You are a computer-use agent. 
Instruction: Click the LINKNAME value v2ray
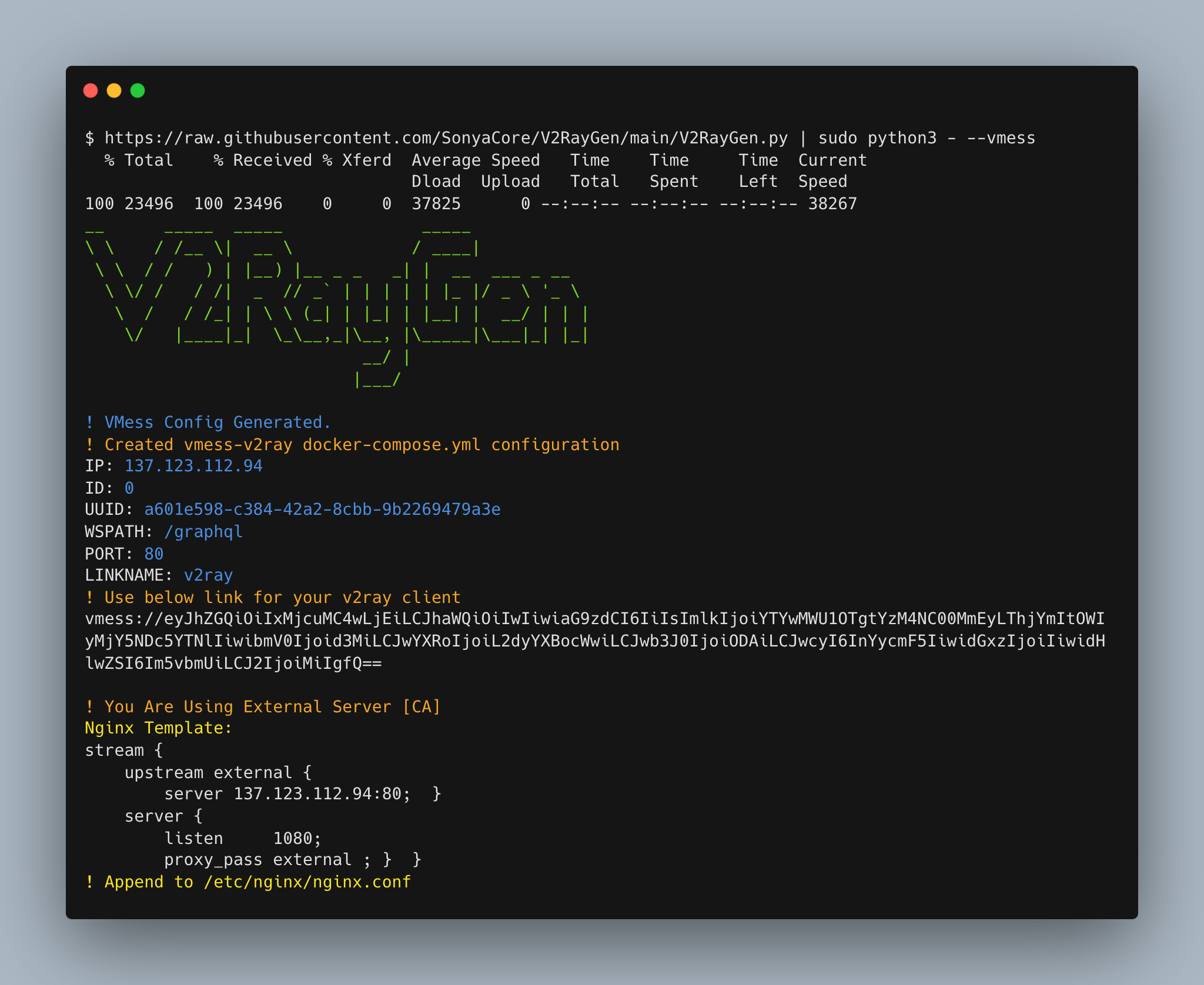pyautogui.click(x=208, y=575)
